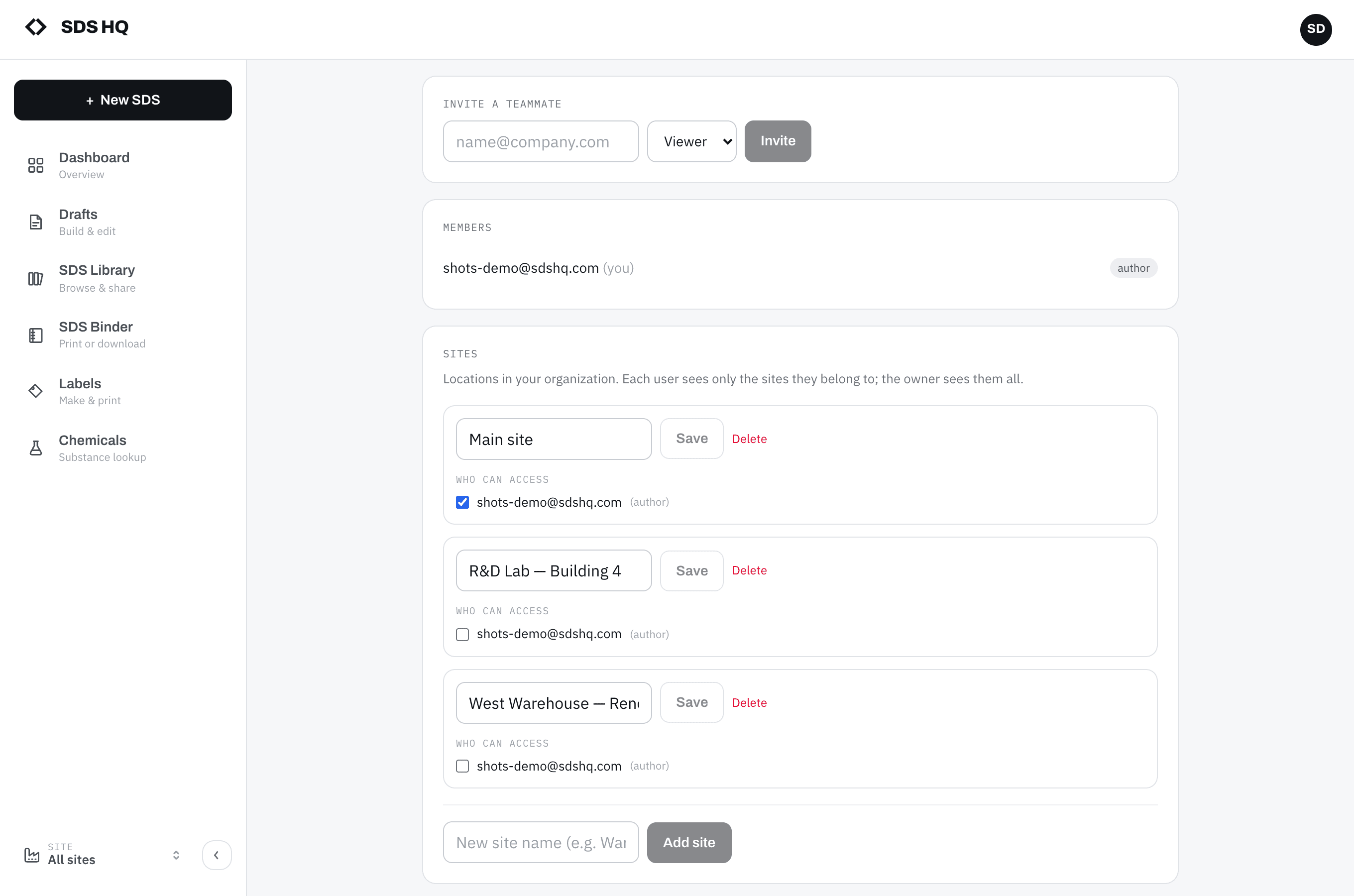Open SDS Library Browse & share
1354x896 pixels.
pos(123,278)
